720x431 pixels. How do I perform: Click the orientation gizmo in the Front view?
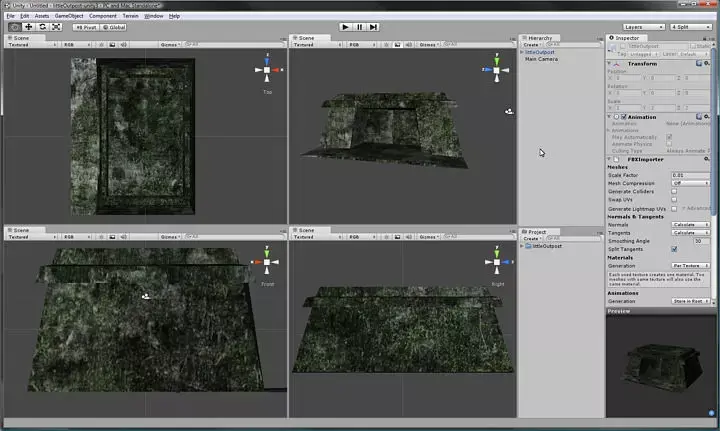(267, 263)
